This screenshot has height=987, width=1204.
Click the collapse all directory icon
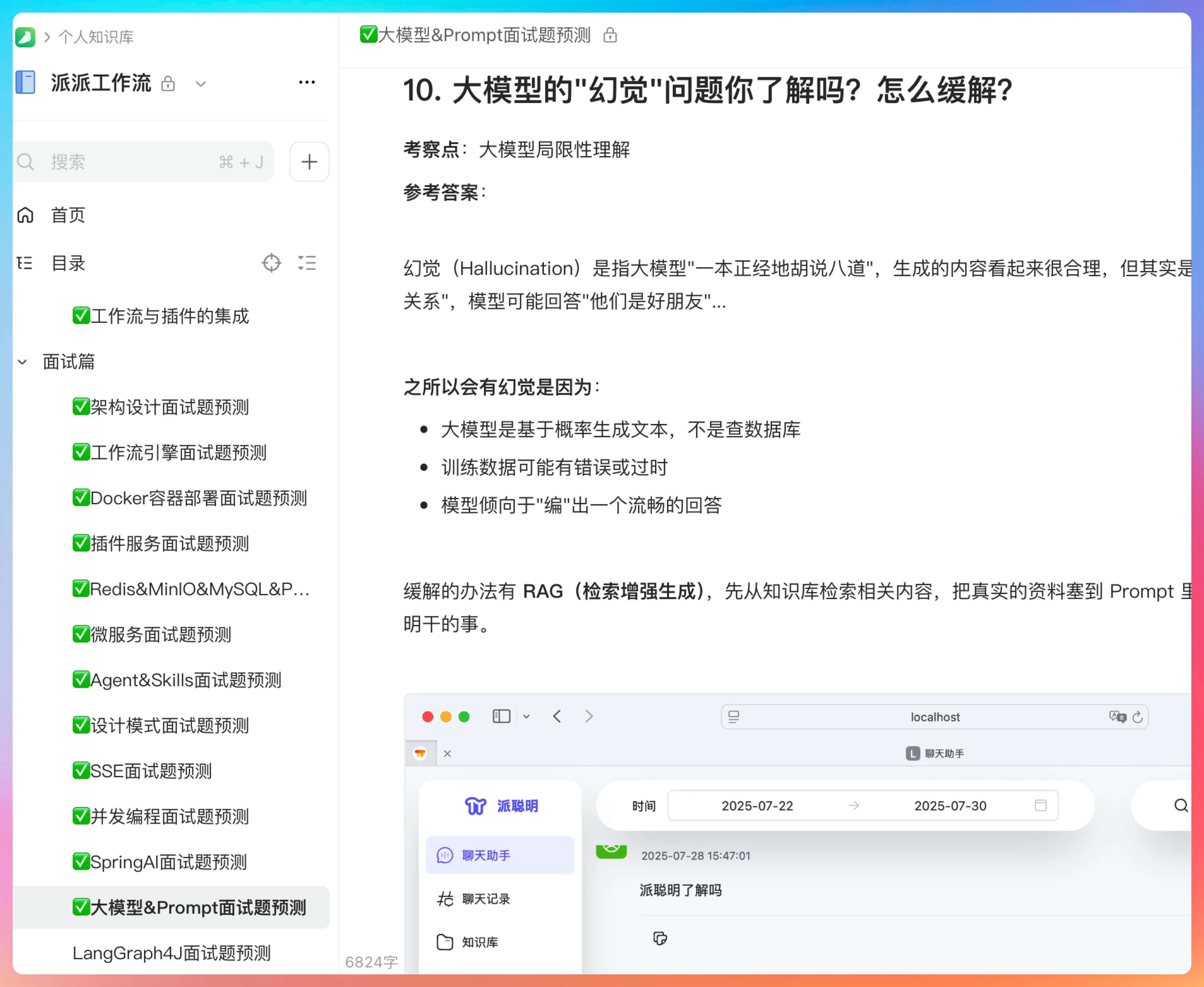point(307,263)
